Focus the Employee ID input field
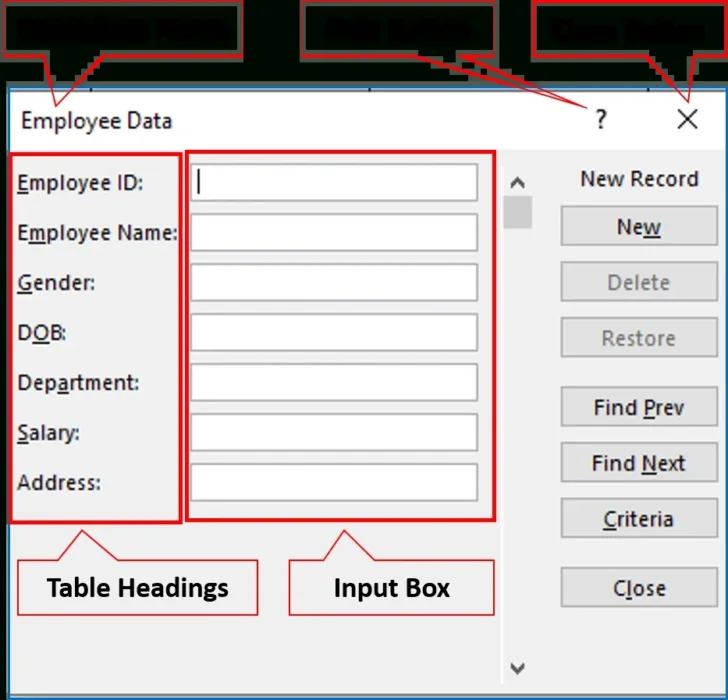This screenshot has width=728, height=700. coord(334,182)
